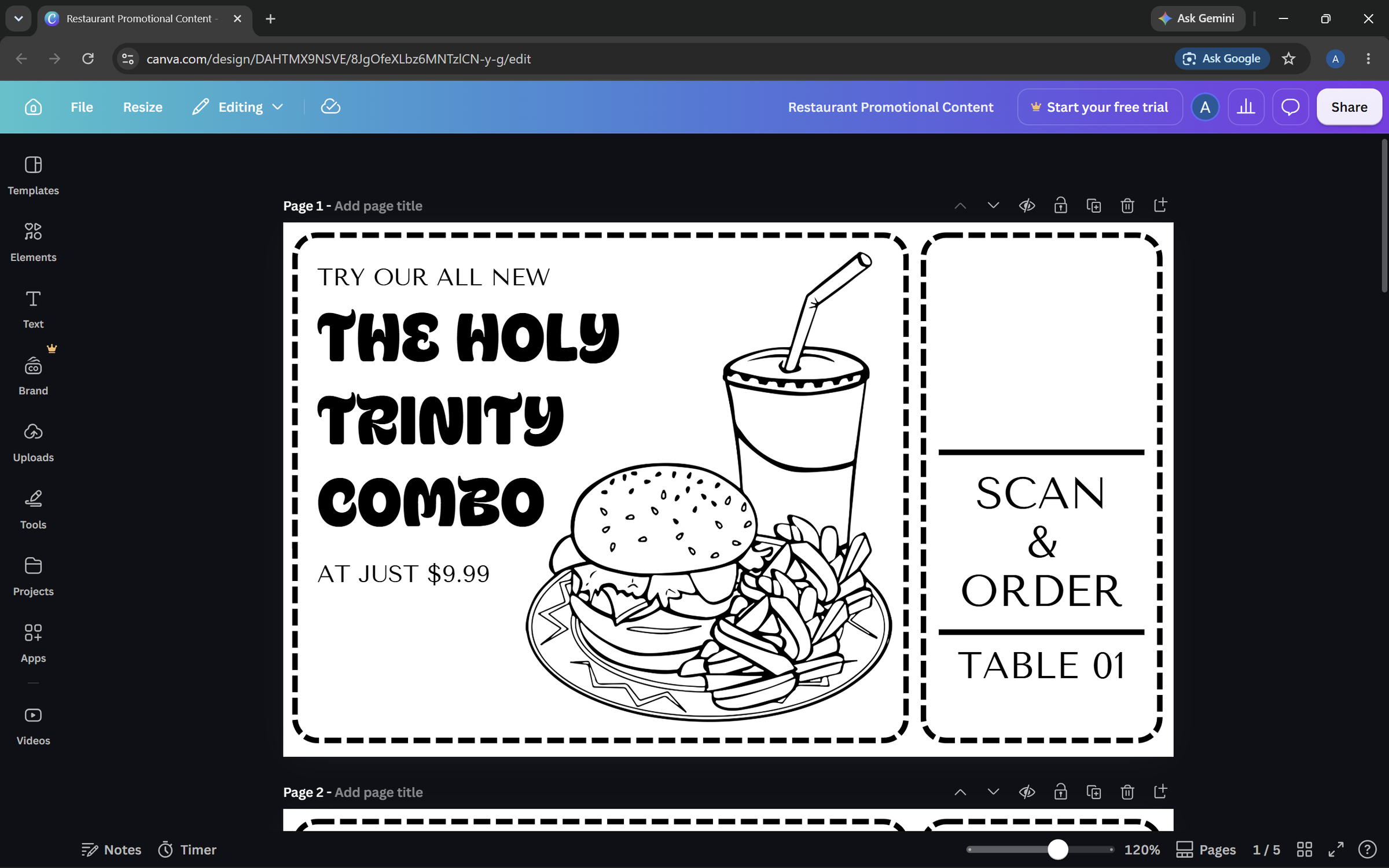Click Page 2 Add page title field
The height and width of the screenshot is (868, 1389).
coord(379,792)
